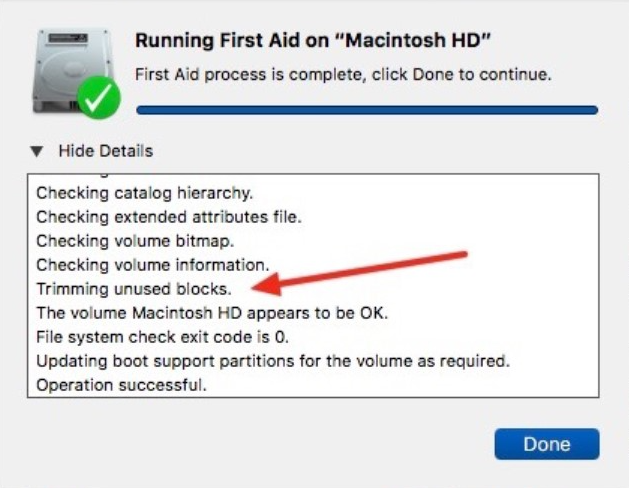Click the green checkmark success badge
The height and width of the screenshot is (488, 629).
click(x=98, y=96)
